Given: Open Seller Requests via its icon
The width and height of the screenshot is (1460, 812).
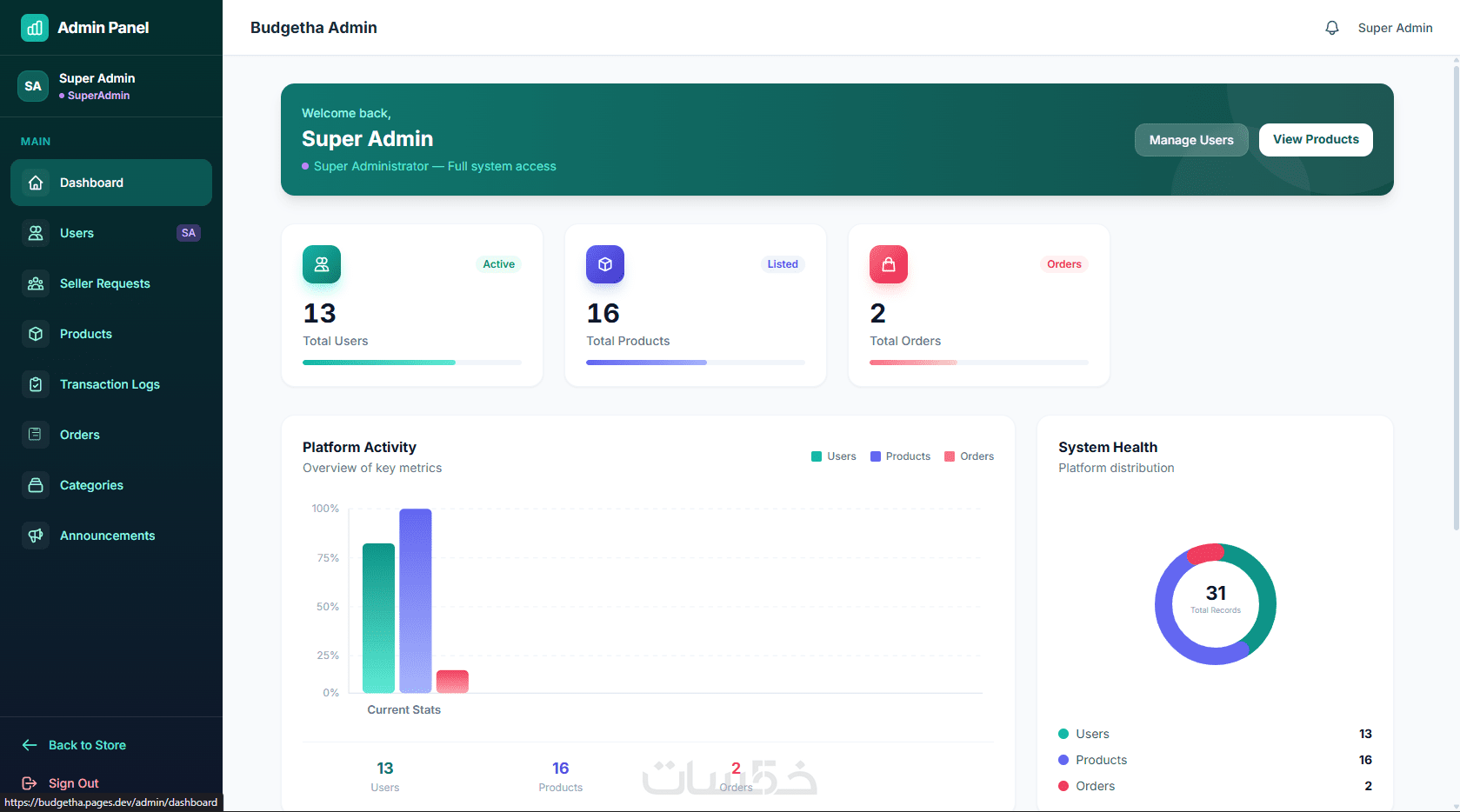Looking at the screenshot, I should (36, 283).
